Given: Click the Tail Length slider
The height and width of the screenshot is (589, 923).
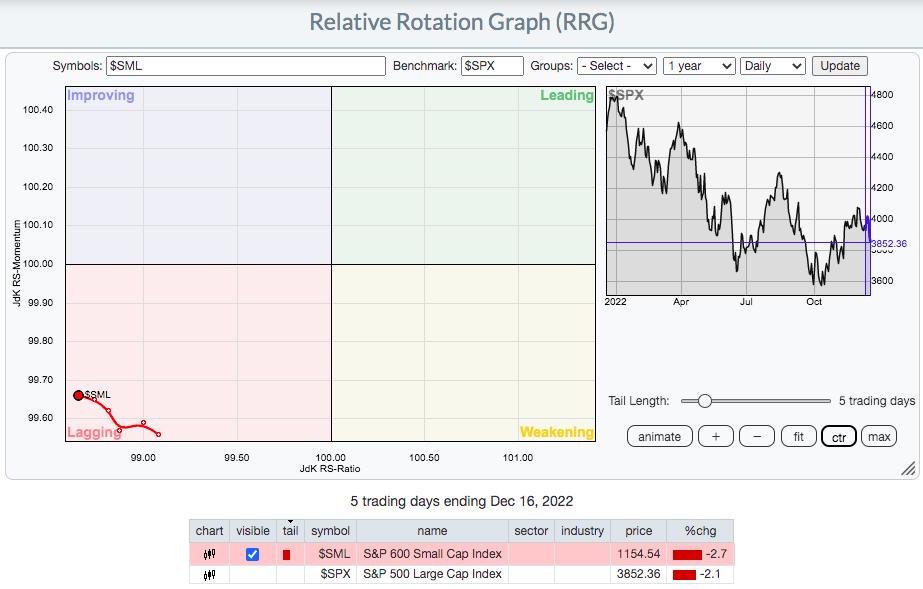Looking at the screenshot, I should tap(755, 401).
